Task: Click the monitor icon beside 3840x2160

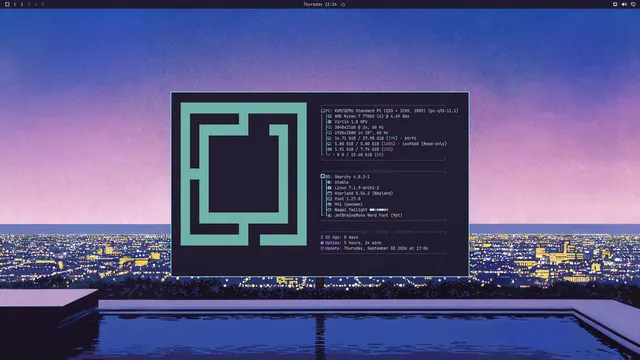Action: point(329,127)
